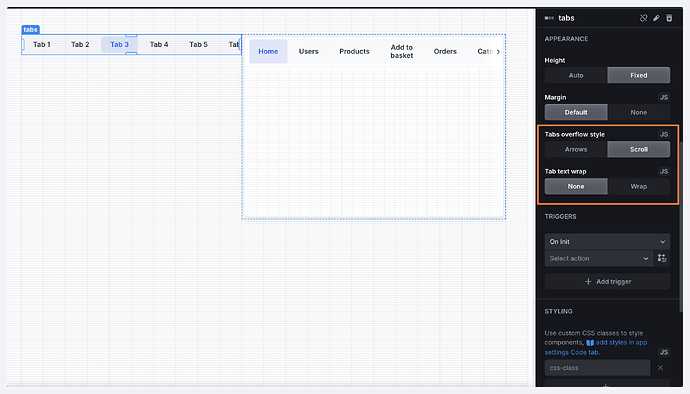The image size is (690, 394).
Task: Toggle JS mode for Tabs overflow style
Action: point(664,134)
